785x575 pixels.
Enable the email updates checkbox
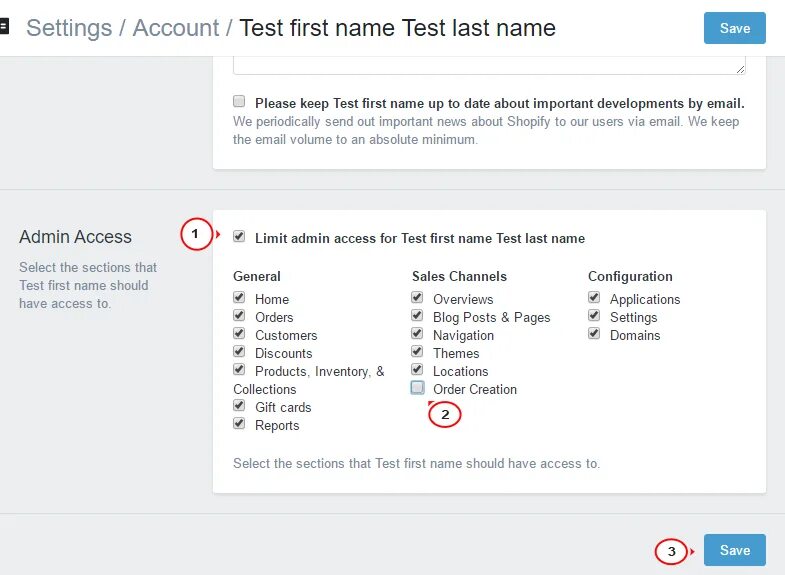tap(239, 102)
